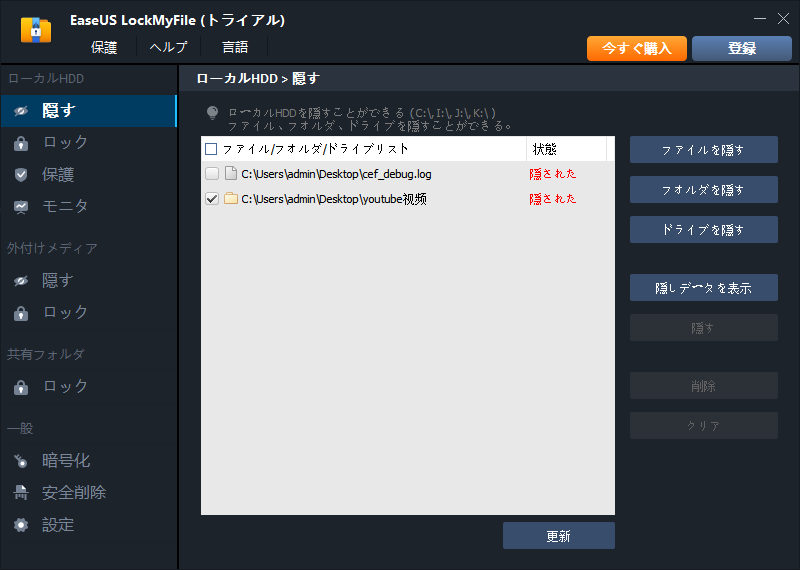Open 外付けメディア 隠す section

pos(88,281)
